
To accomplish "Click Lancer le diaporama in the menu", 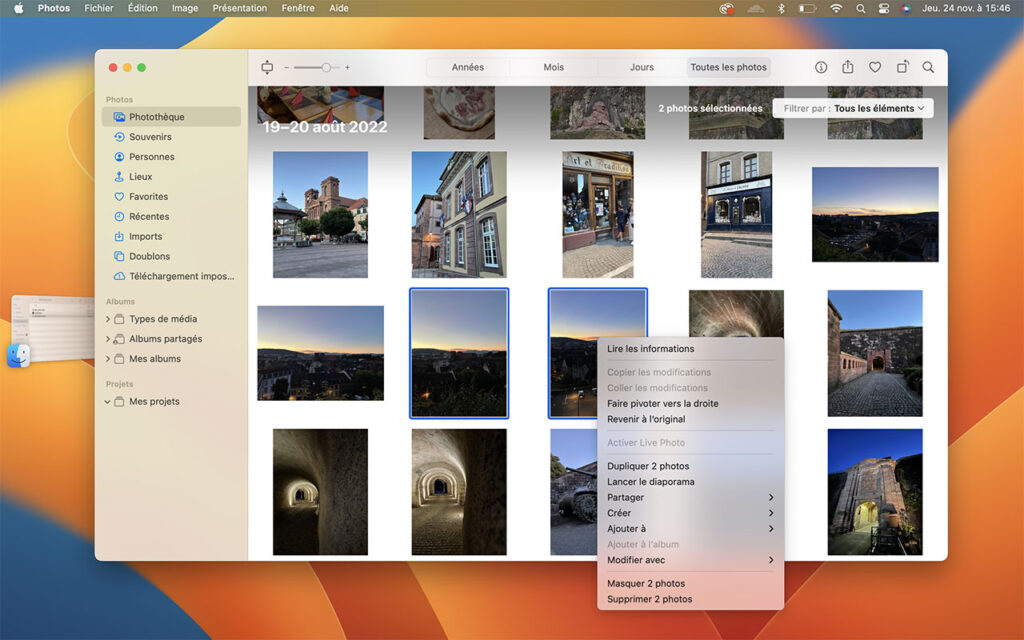I will pyautogui.click(x=650, y=481).
